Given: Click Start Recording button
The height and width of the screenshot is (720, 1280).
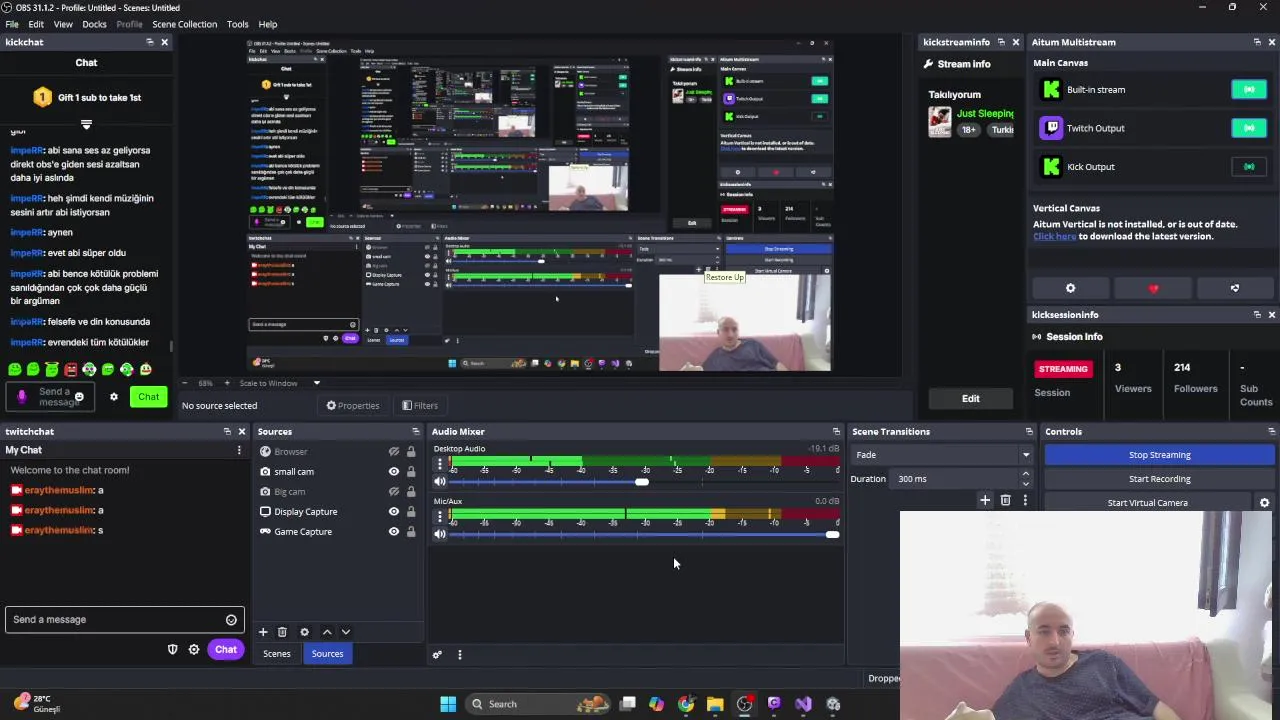Looking at the screenshot, I should point(1160,479).
